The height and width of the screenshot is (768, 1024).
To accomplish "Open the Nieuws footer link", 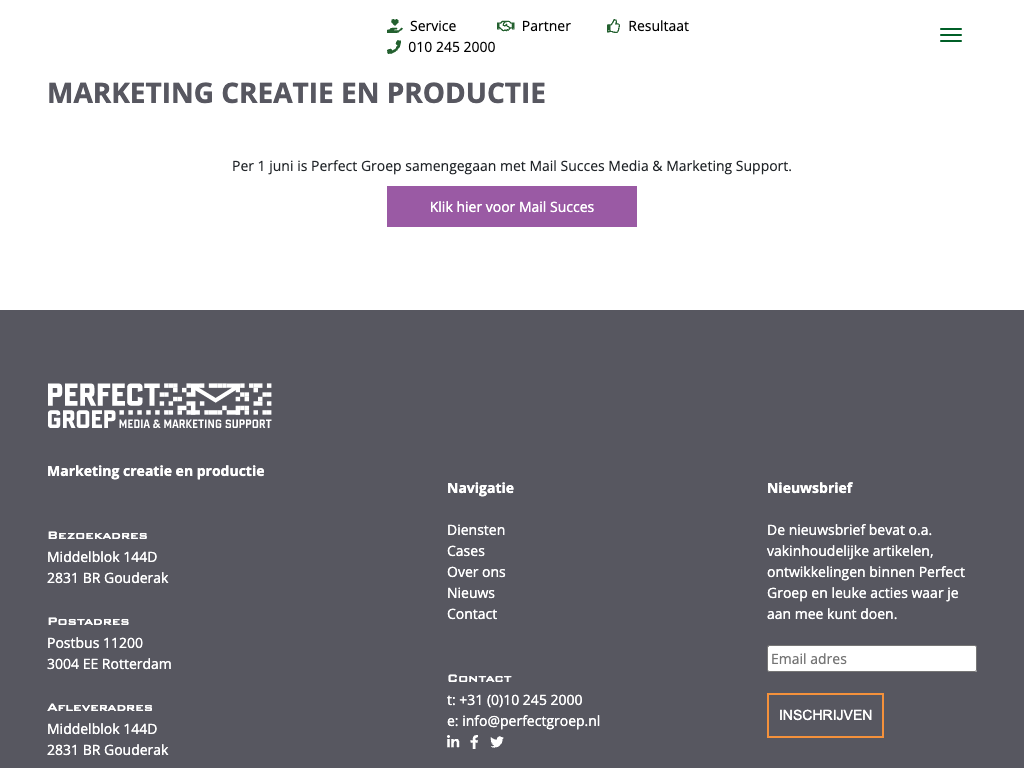I will (x=471, y=593).
